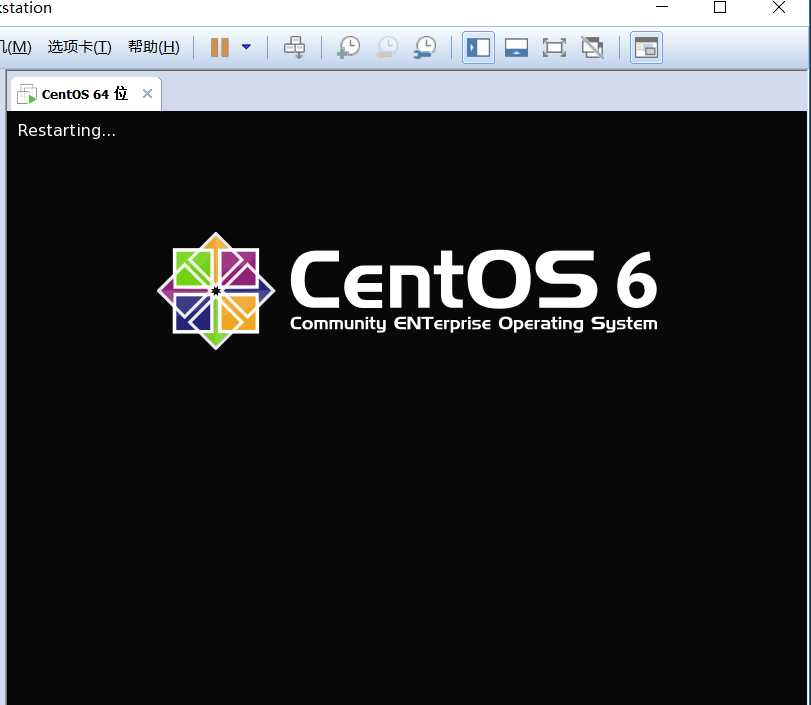Click the Restarting... text in VM
The height and width of the screenshot is (705, 811).
pyautogui.click(x=67, y=130)
